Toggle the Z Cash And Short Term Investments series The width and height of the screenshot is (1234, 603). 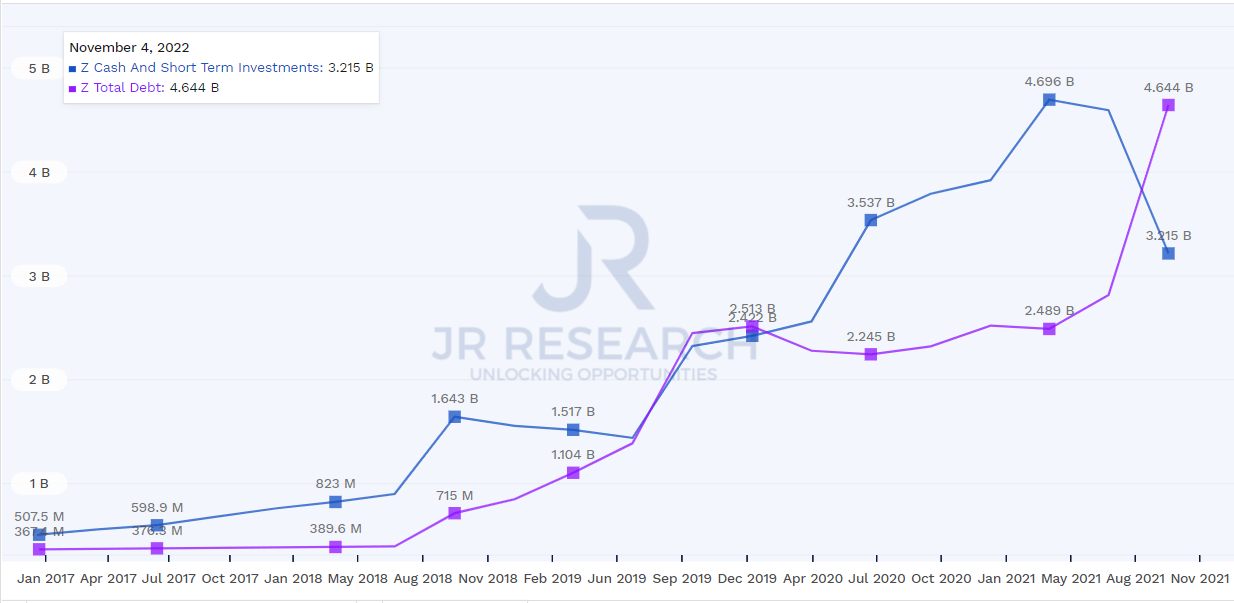[200, 68]
